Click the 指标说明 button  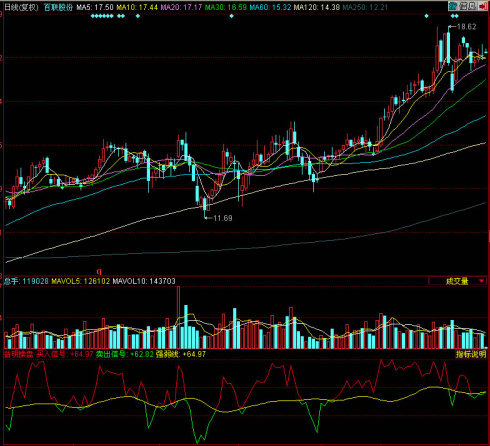coord(471,354)
